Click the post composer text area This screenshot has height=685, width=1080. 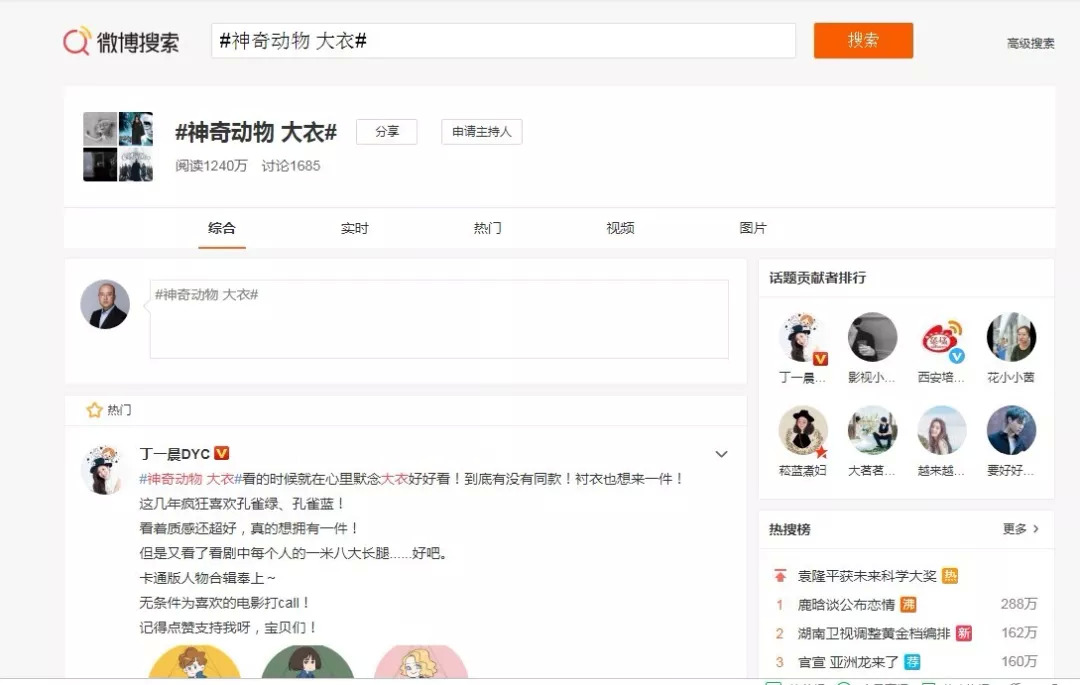[439, 319]
